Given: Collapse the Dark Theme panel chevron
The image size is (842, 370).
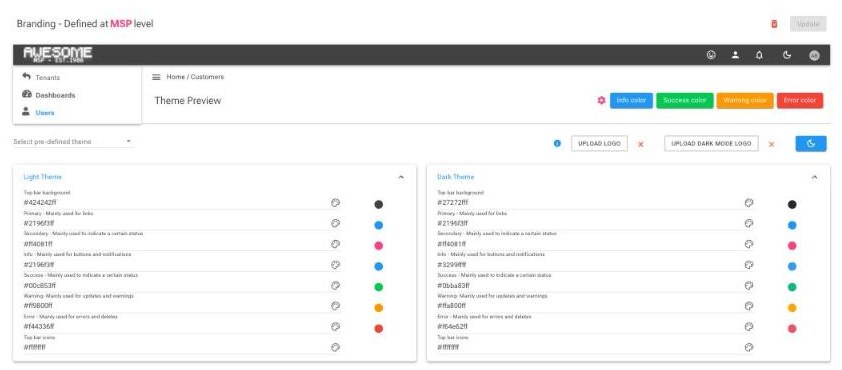Looking at the screenshot, I should point(814,177).
